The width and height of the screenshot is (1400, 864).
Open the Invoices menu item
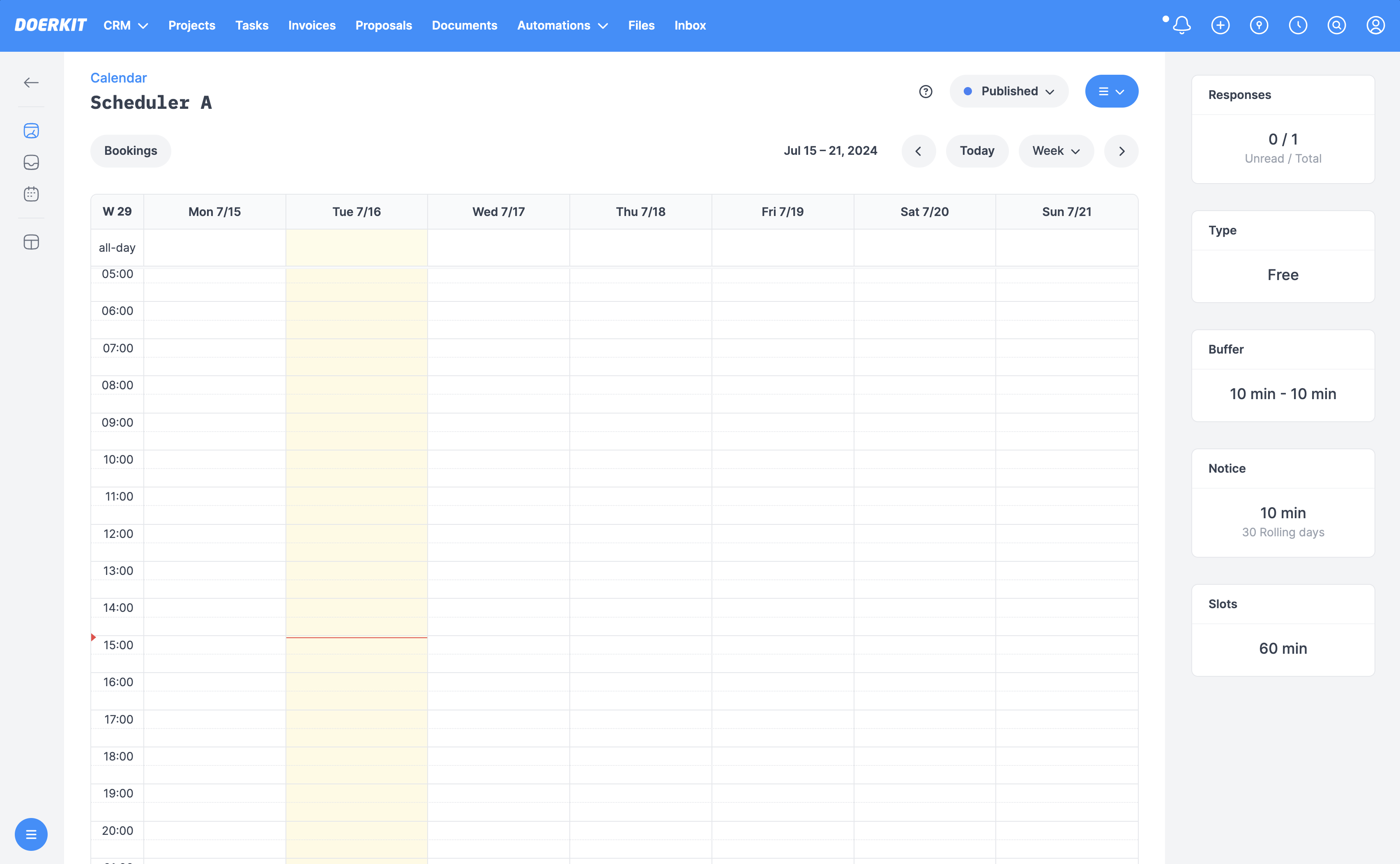pos(311,25)
